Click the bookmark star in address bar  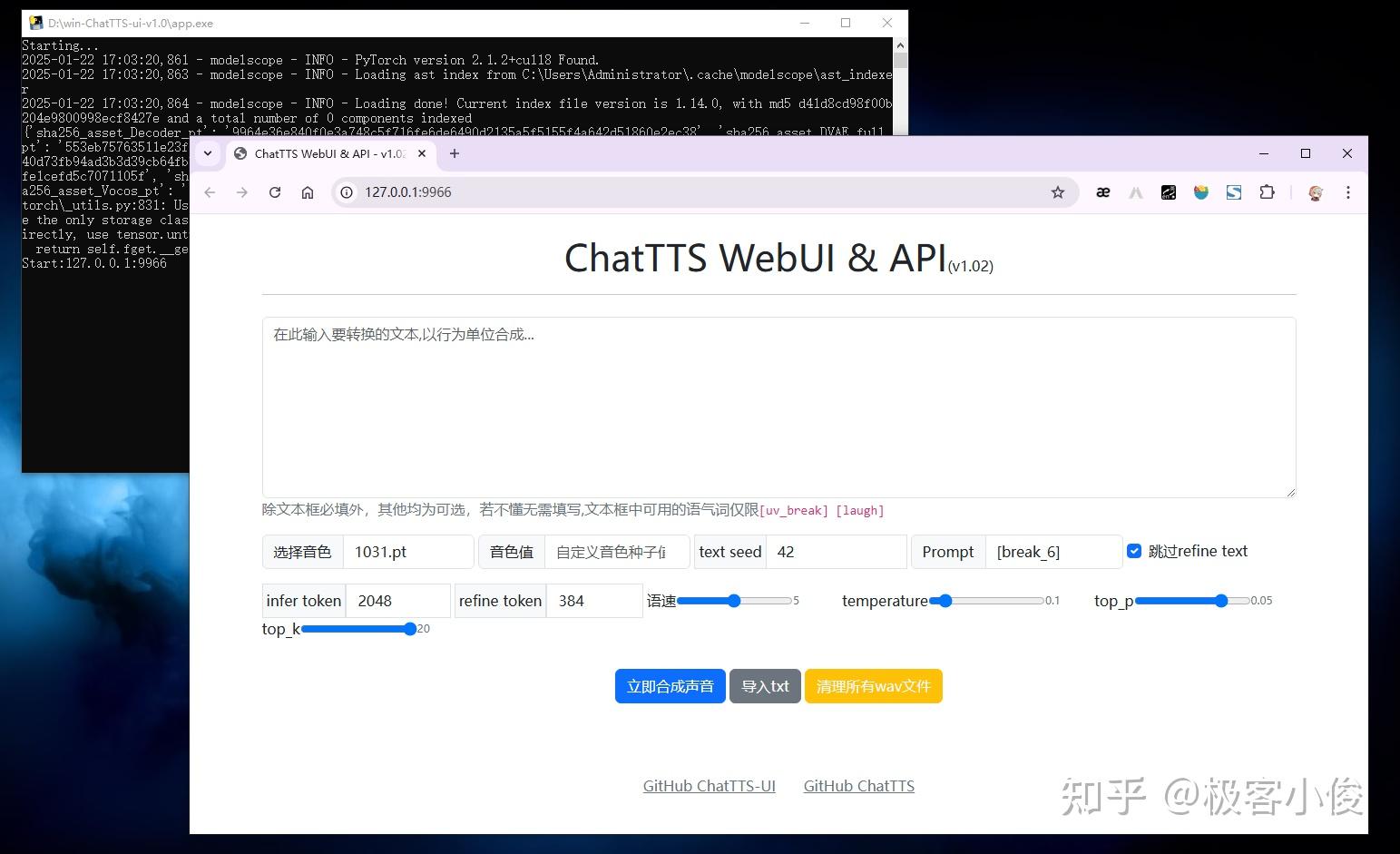1058,192
